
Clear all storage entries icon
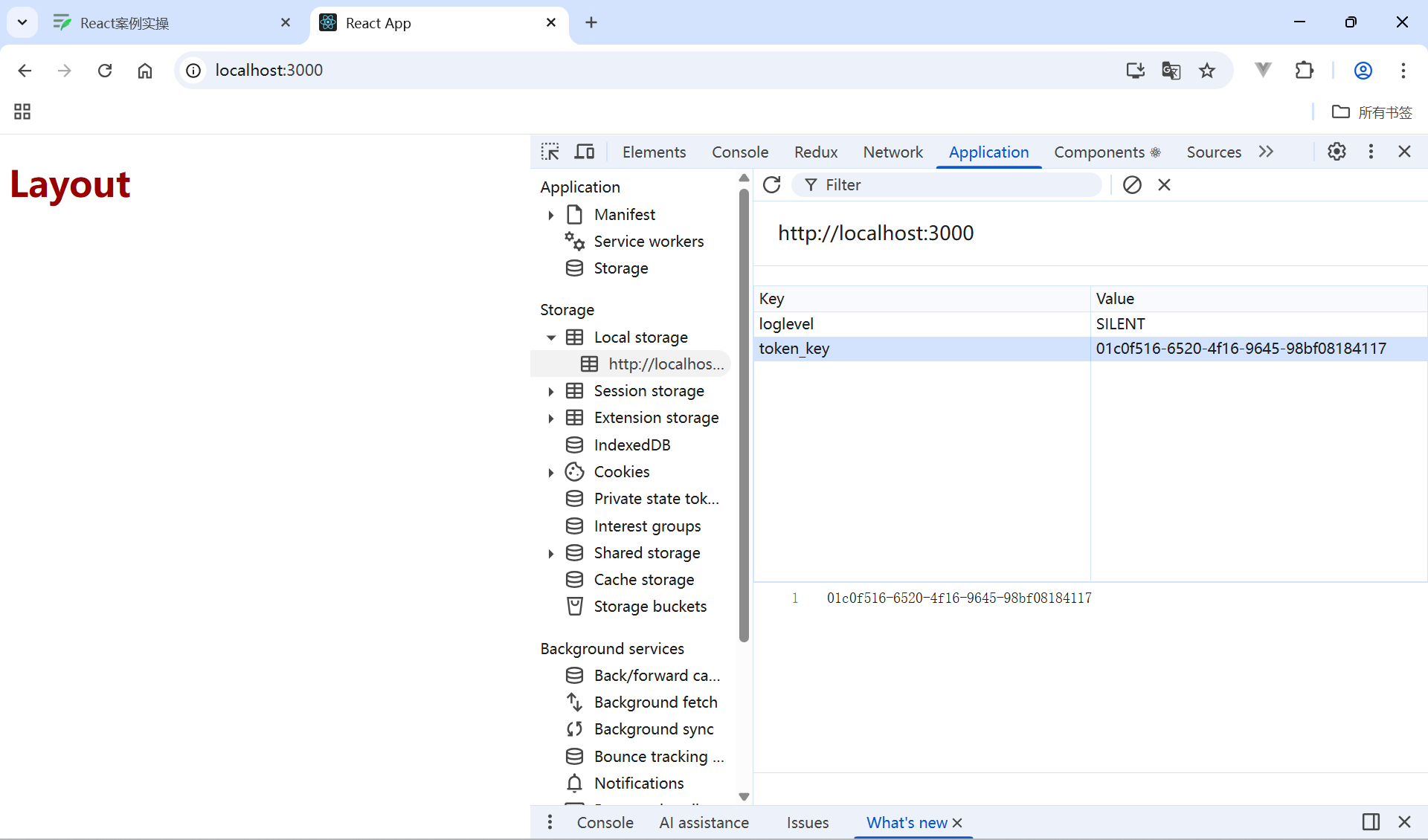(1132, 184)
